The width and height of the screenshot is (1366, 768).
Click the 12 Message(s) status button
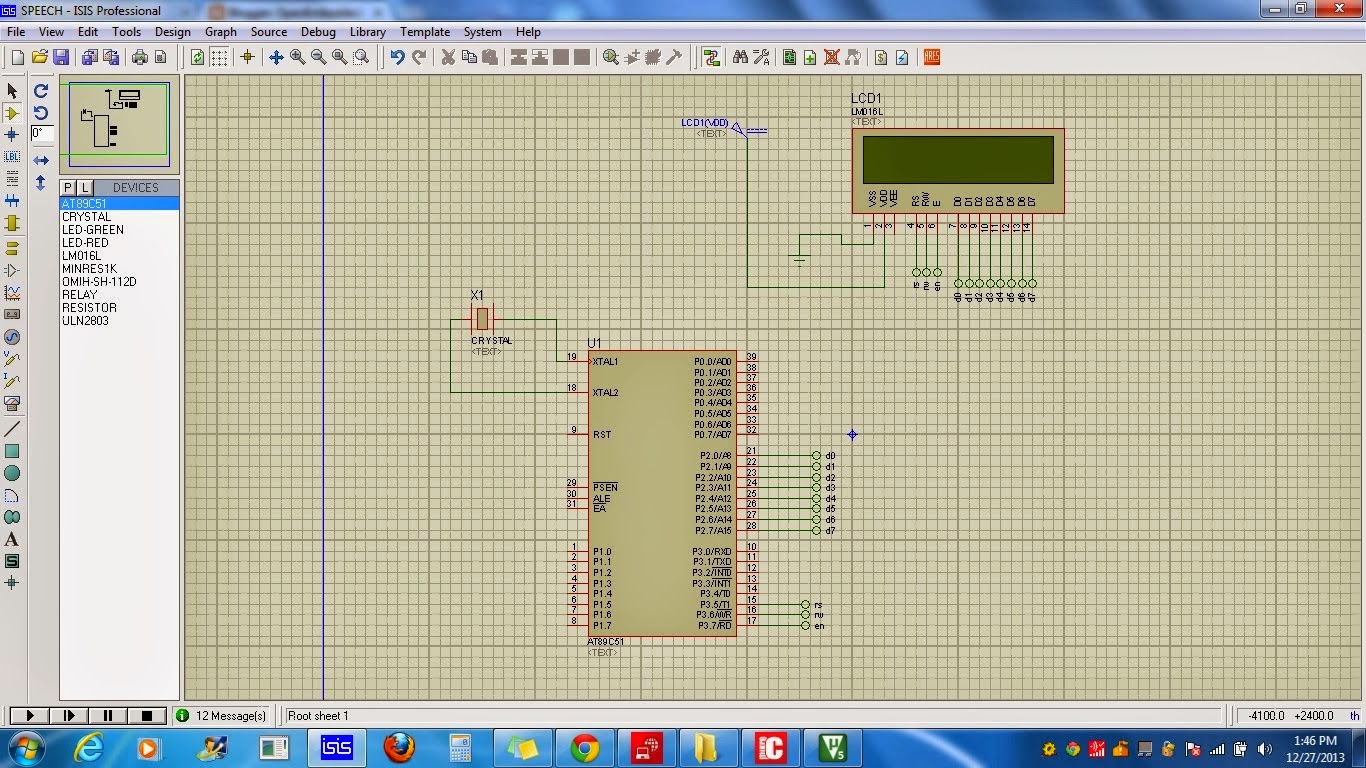[222, 715]
